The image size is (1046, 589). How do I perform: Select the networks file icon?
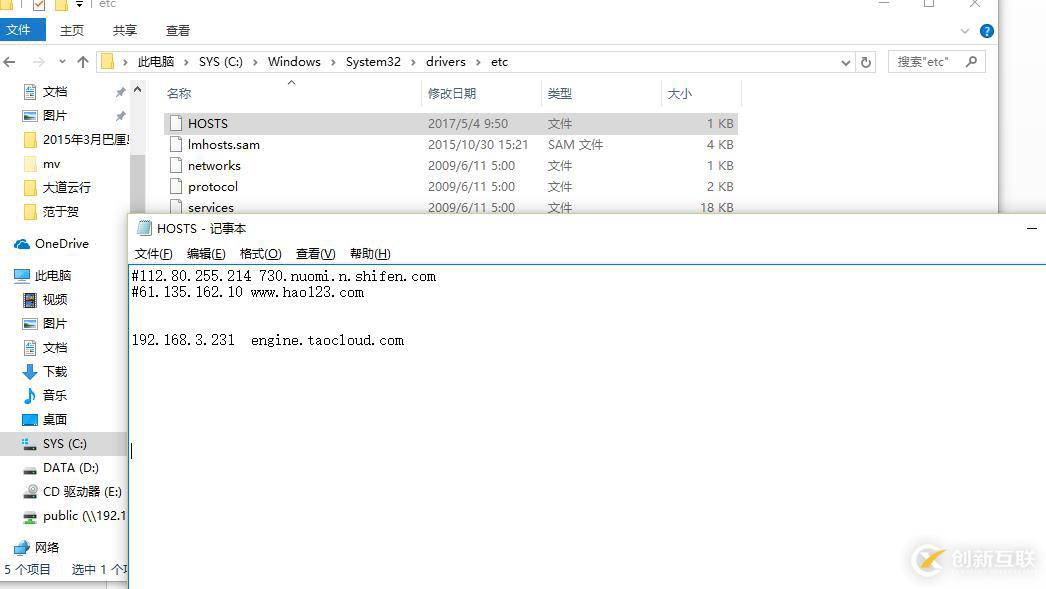pos(175,165)
